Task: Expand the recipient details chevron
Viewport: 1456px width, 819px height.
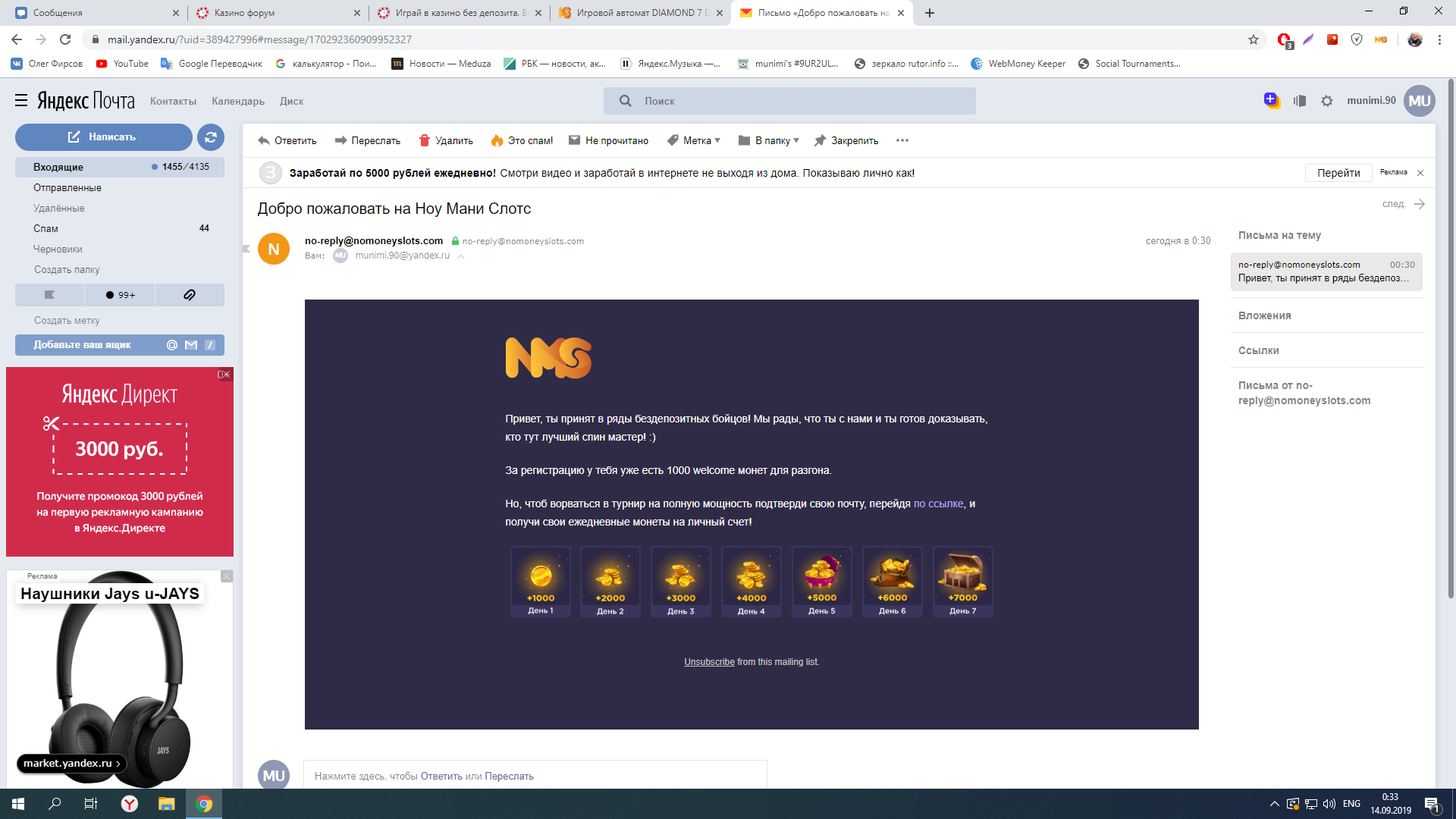Action: pos(460,256)
